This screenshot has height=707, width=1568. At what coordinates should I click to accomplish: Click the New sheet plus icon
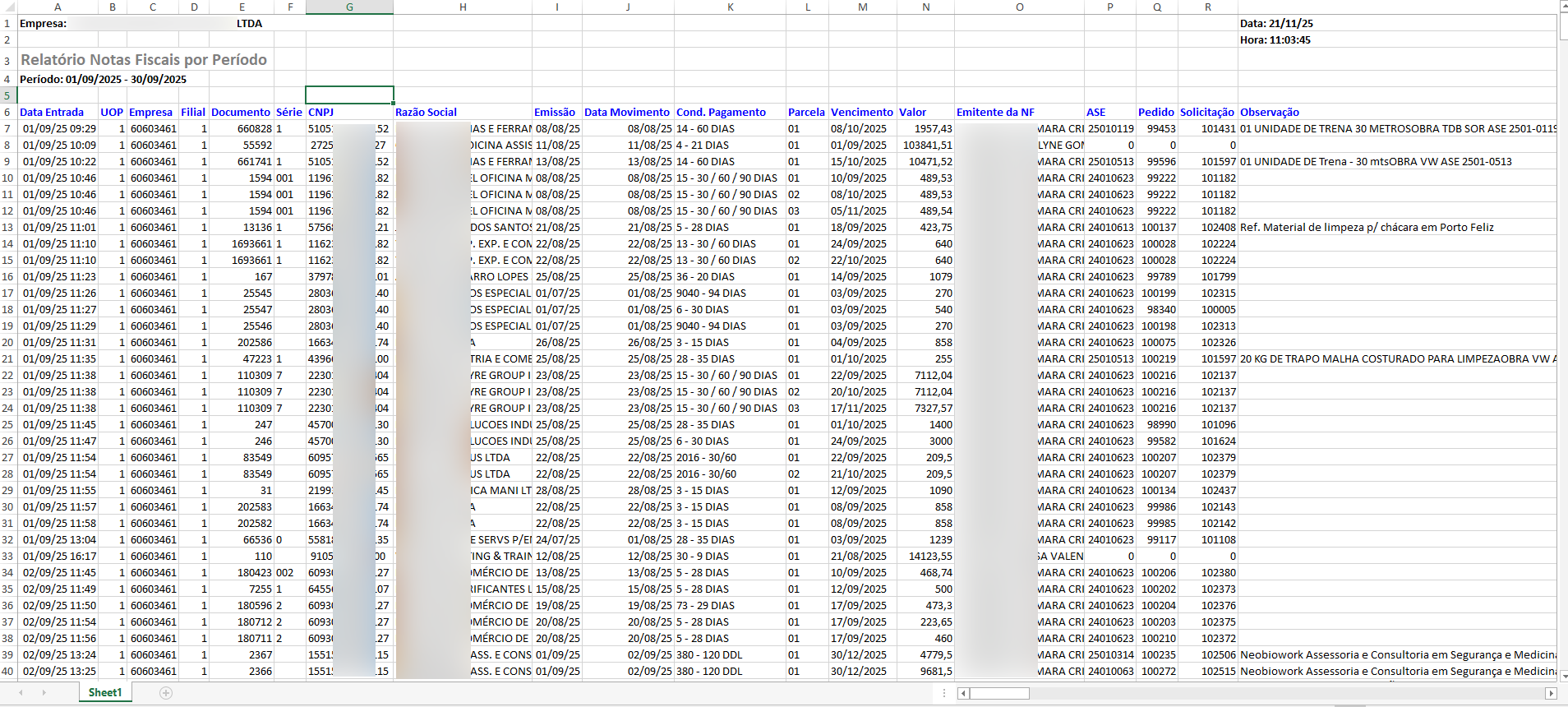(166, 693)
